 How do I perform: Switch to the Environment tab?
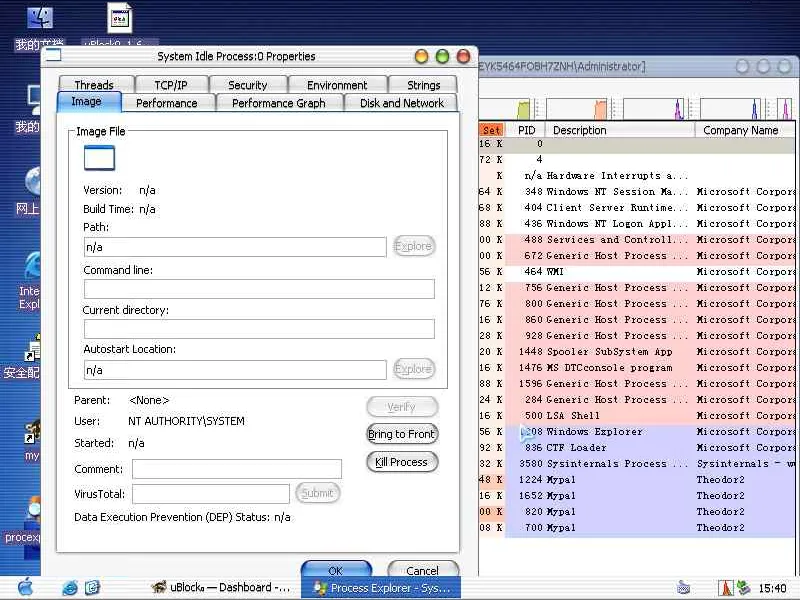pos(337,85)
